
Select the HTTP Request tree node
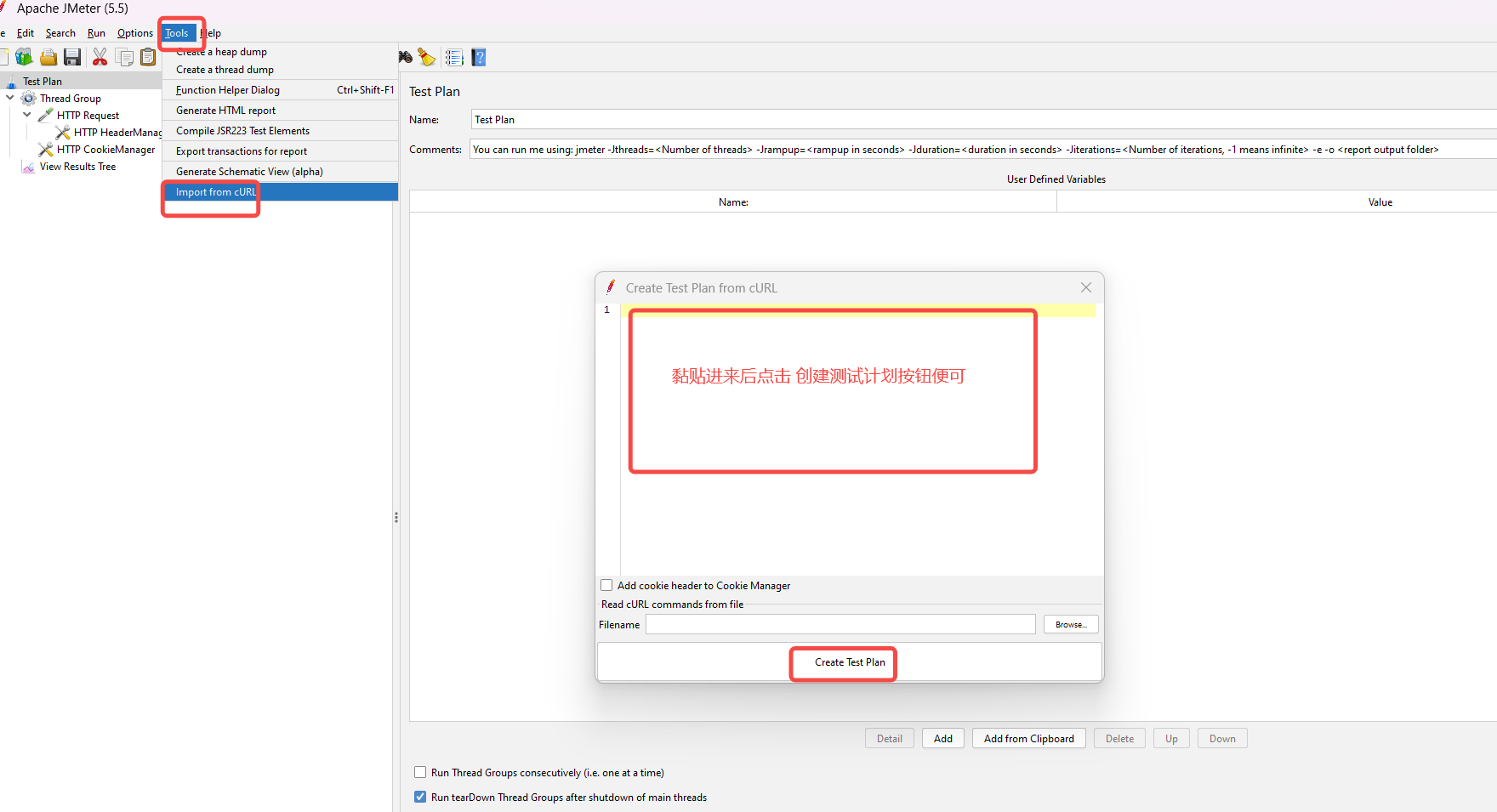click(x=88, y=116)
